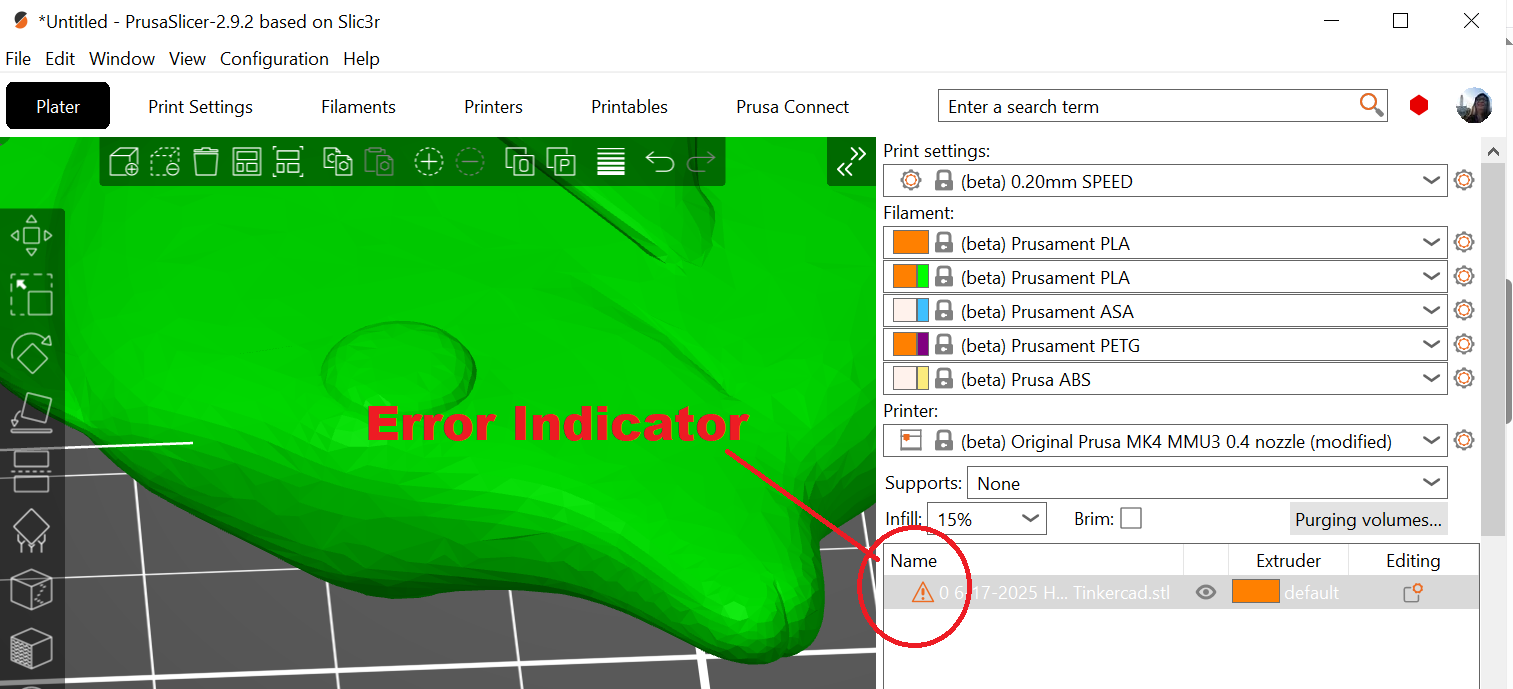Click the Add instance plus icon
This screenshot has width=1513, height=689.
pyautogui.click(x=429, y=162)
